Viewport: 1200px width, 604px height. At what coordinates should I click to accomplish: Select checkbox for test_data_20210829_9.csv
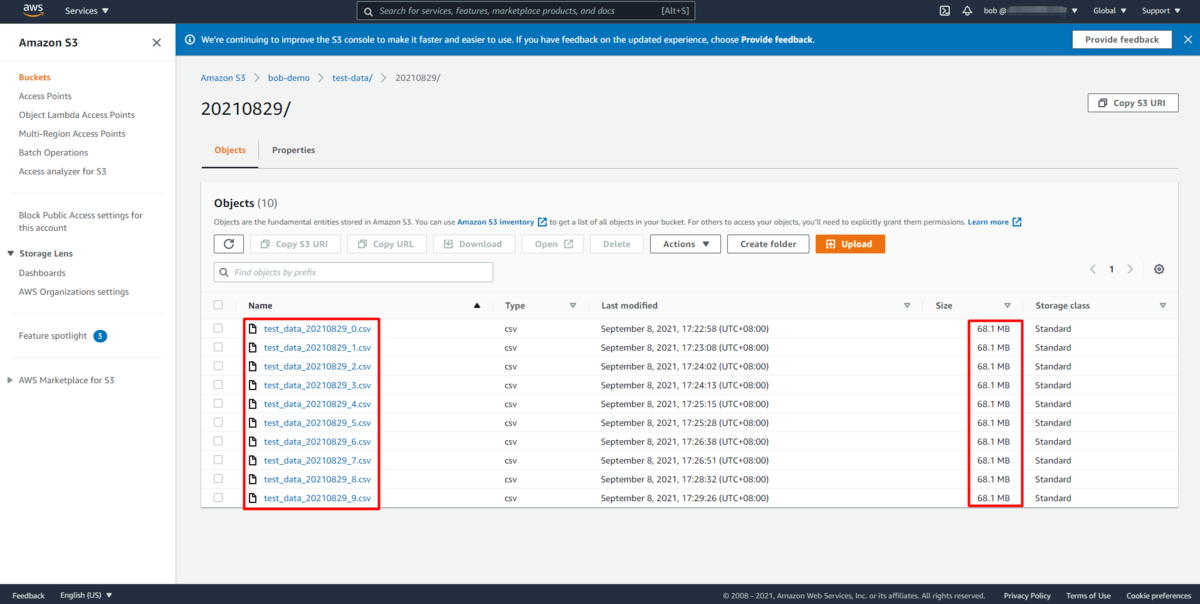[219, 498]
